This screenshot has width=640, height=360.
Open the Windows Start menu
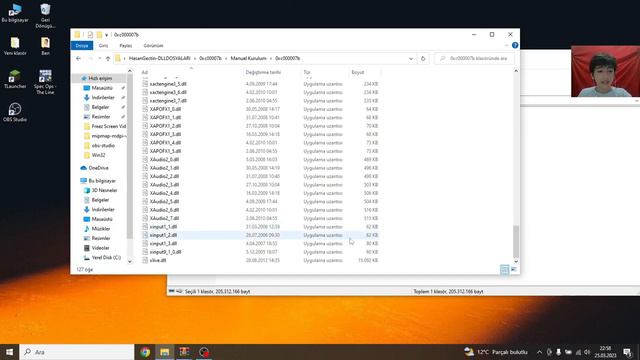click(9, 352)
